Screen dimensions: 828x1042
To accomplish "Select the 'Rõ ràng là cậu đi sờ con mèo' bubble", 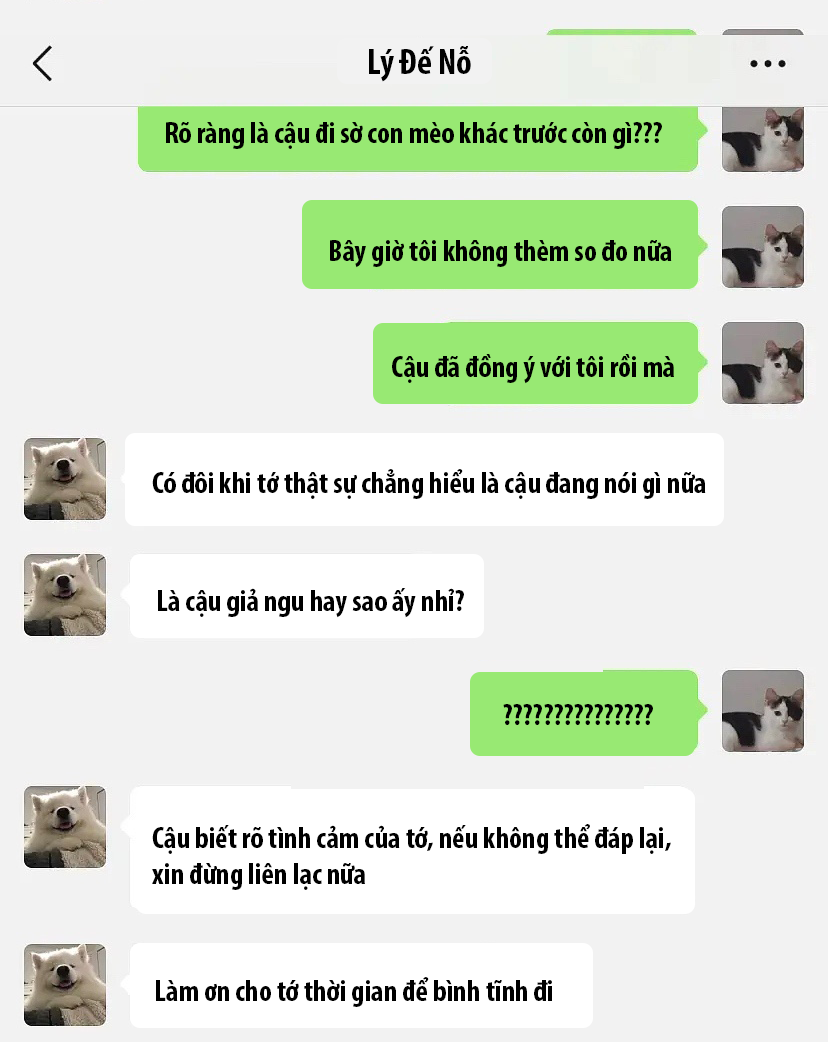I will [418, 138].
